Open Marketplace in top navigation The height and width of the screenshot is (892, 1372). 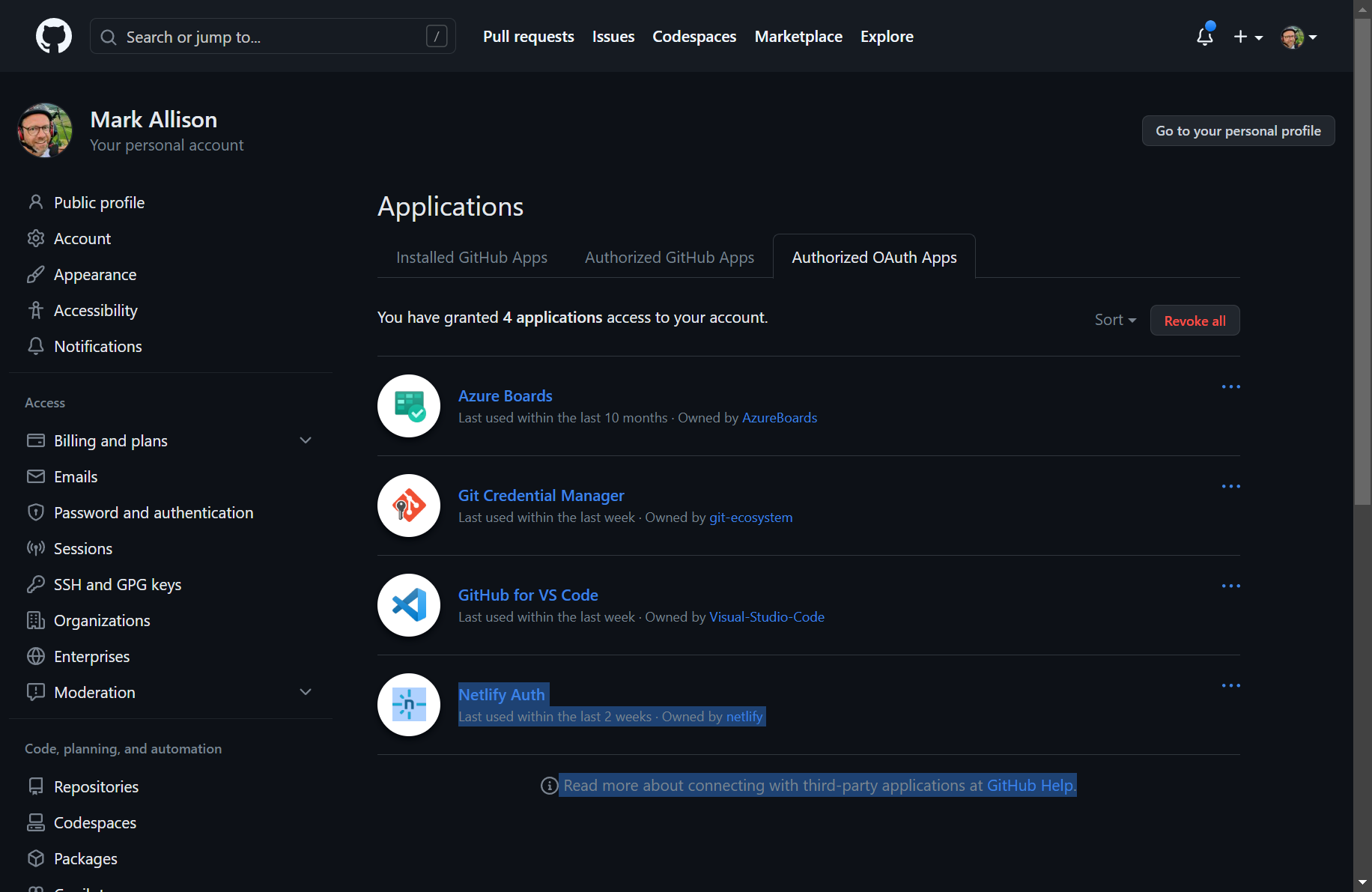(x=798, y=36)
